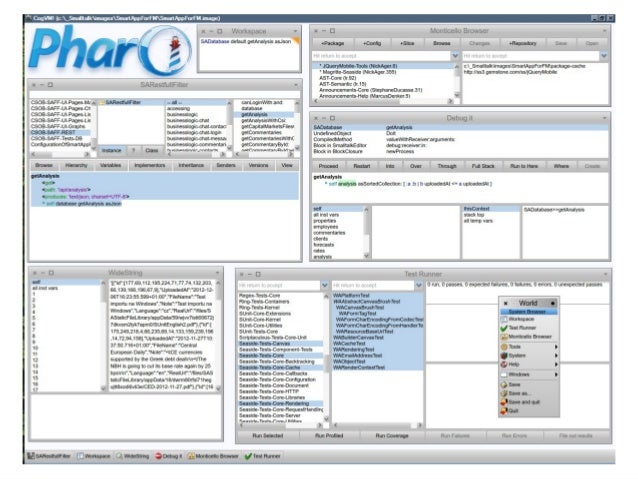The width and height of the screenshot is (638, 479).
Task: Click the WideString value pane vertical scrollbar
Action: [218, 336]
